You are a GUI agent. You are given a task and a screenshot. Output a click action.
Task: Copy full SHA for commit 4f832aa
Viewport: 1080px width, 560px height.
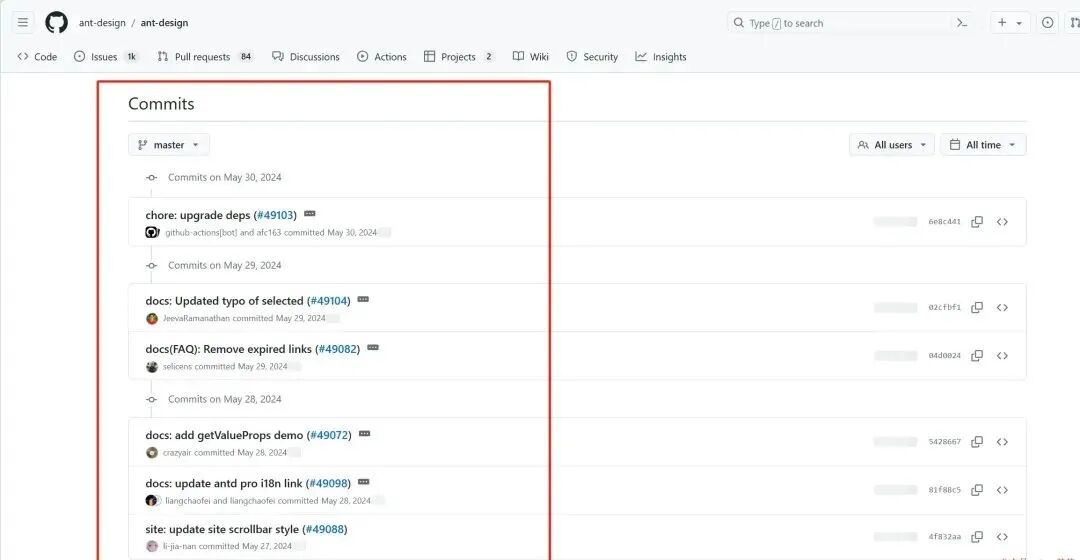[x=977, y=537]
